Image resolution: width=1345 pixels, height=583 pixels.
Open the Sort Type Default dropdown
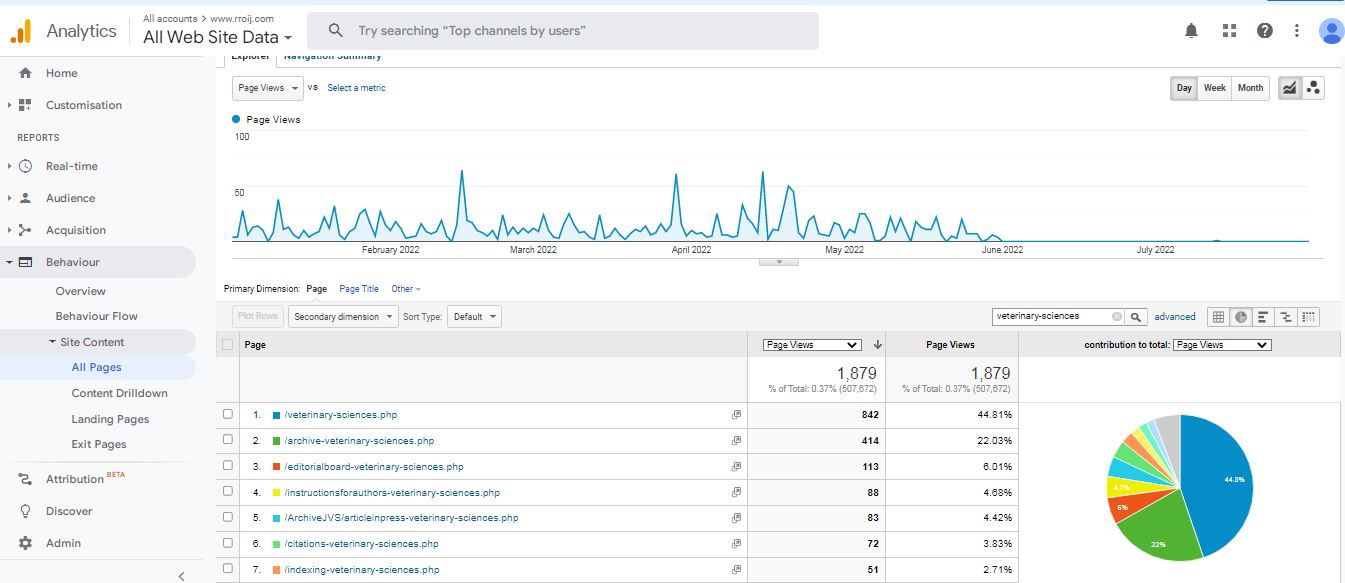[x=474, y=317]
